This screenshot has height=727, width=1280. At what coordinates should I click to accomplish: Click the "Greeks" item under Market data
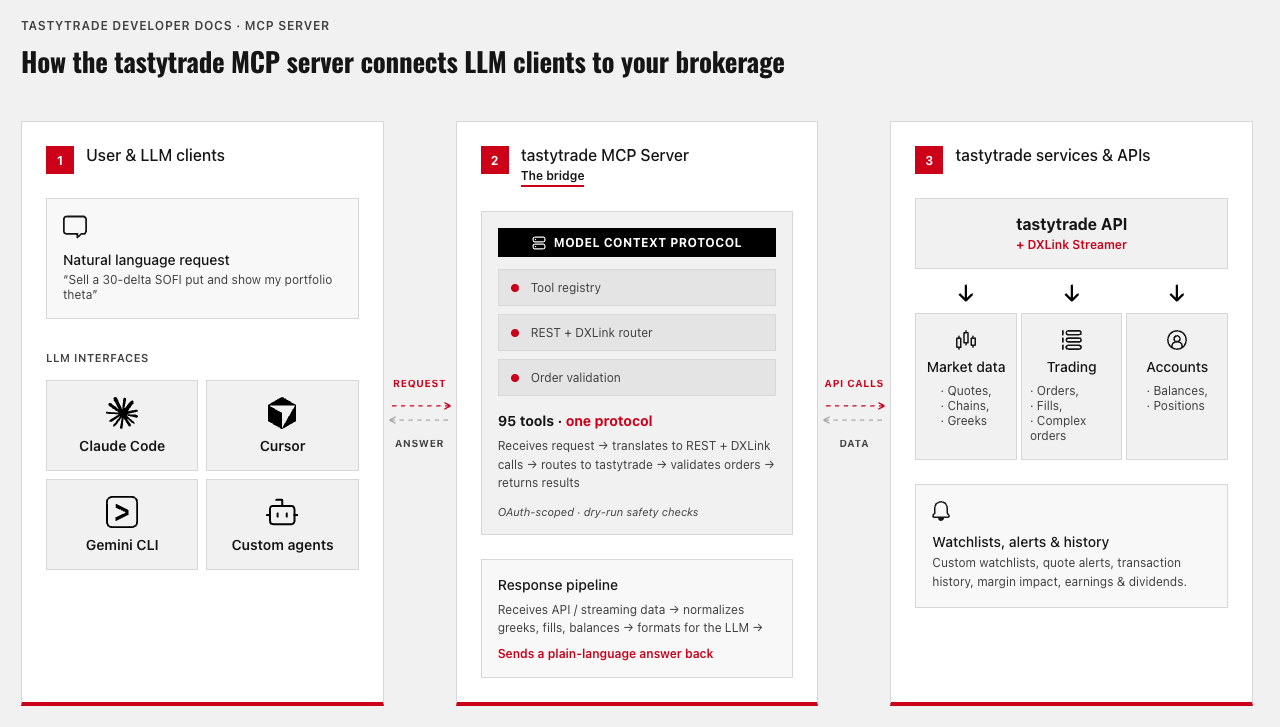964,421
